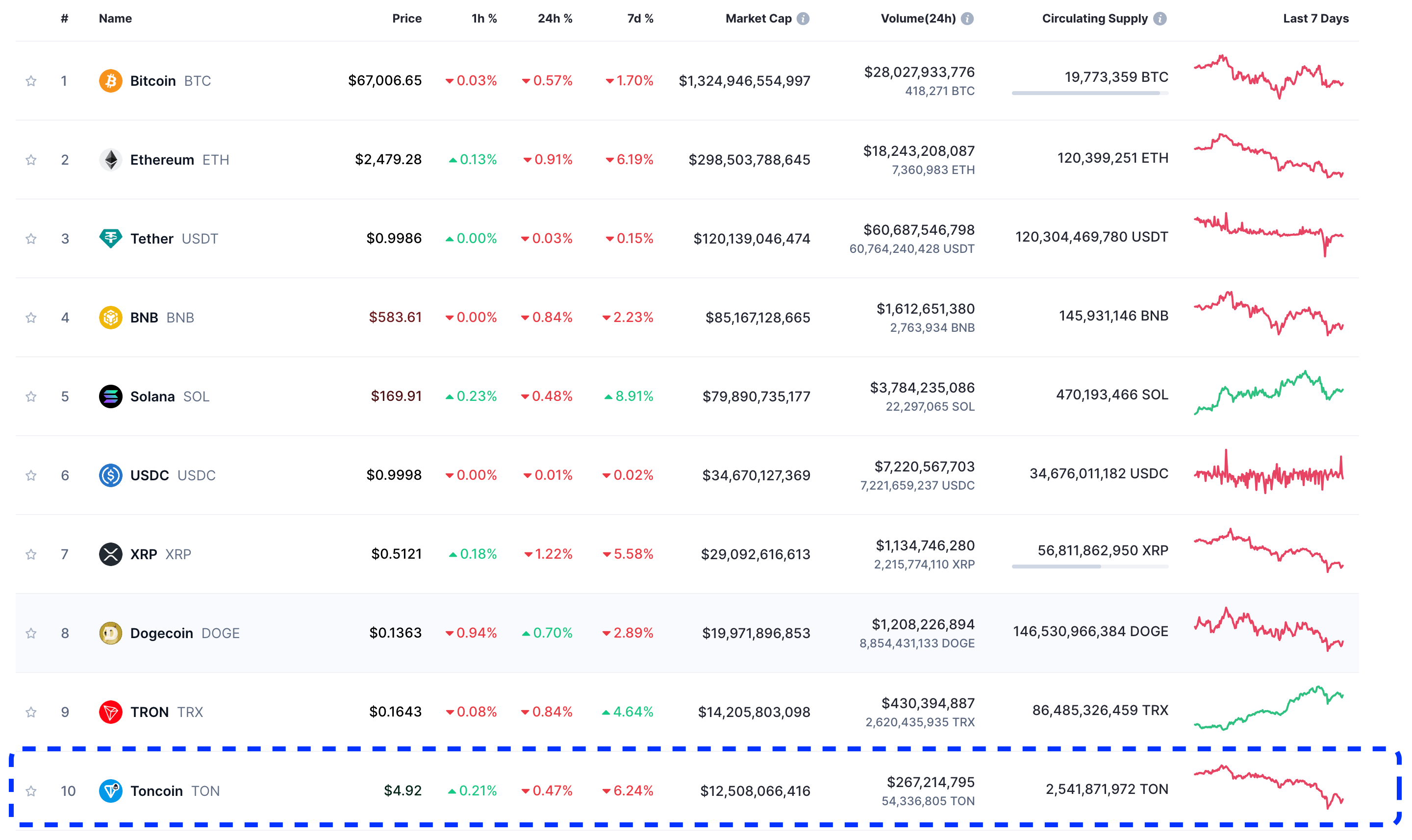The width and height of the screenshot is (1412, 840).
Task: Sort table by Name column header
Action: click(115, 19)
